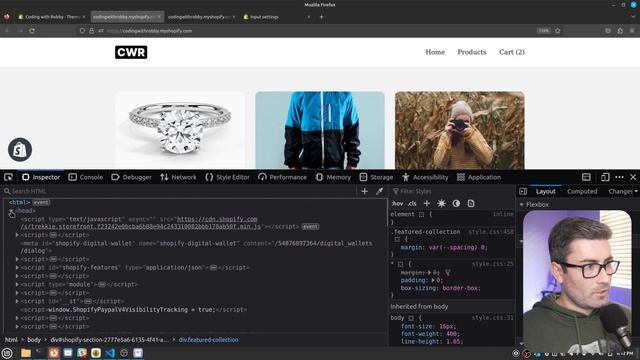Select html in the breadcrumb trail
Viewport: 640px width, 360px height.
(x=11, y=340)
